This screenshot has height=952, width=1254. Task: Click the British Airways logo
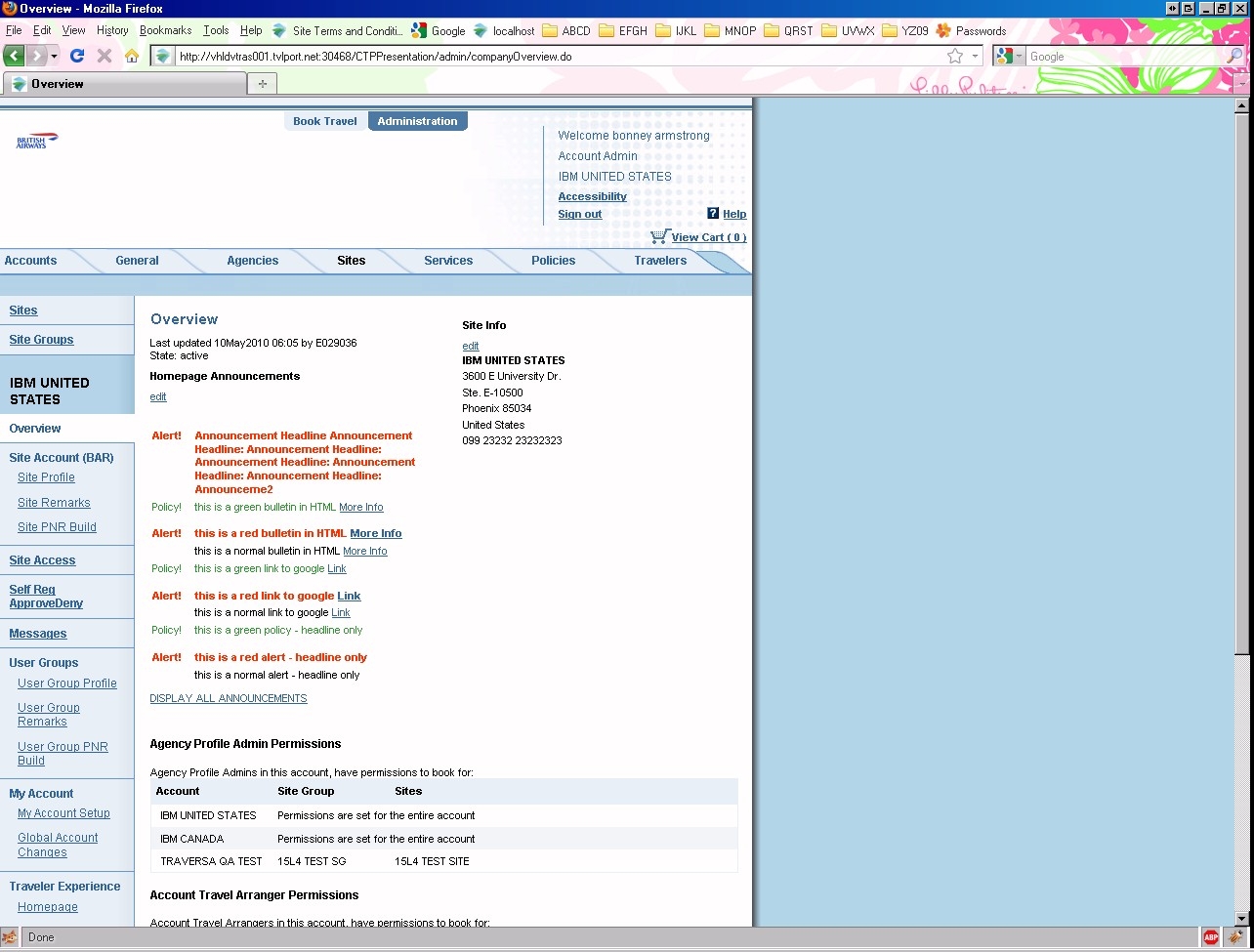tap(37, 142)
